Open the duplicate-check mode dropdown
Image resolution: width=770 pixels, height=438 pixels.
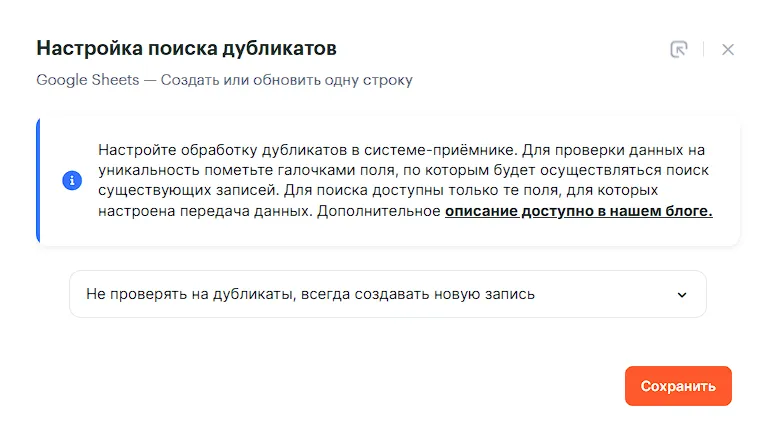387,294
